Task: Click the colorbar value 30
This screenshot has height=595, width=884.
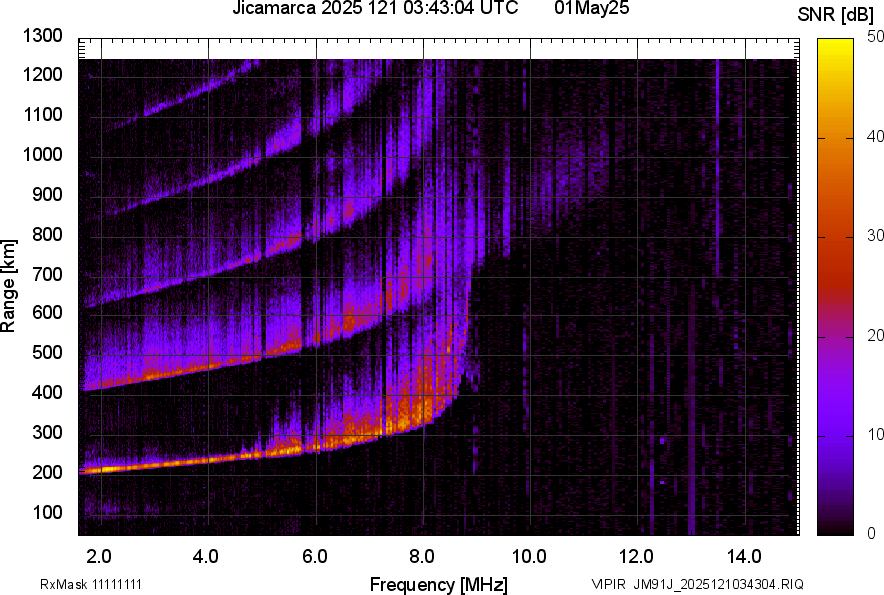Action: pyautogui.click(x=876, y=236)
